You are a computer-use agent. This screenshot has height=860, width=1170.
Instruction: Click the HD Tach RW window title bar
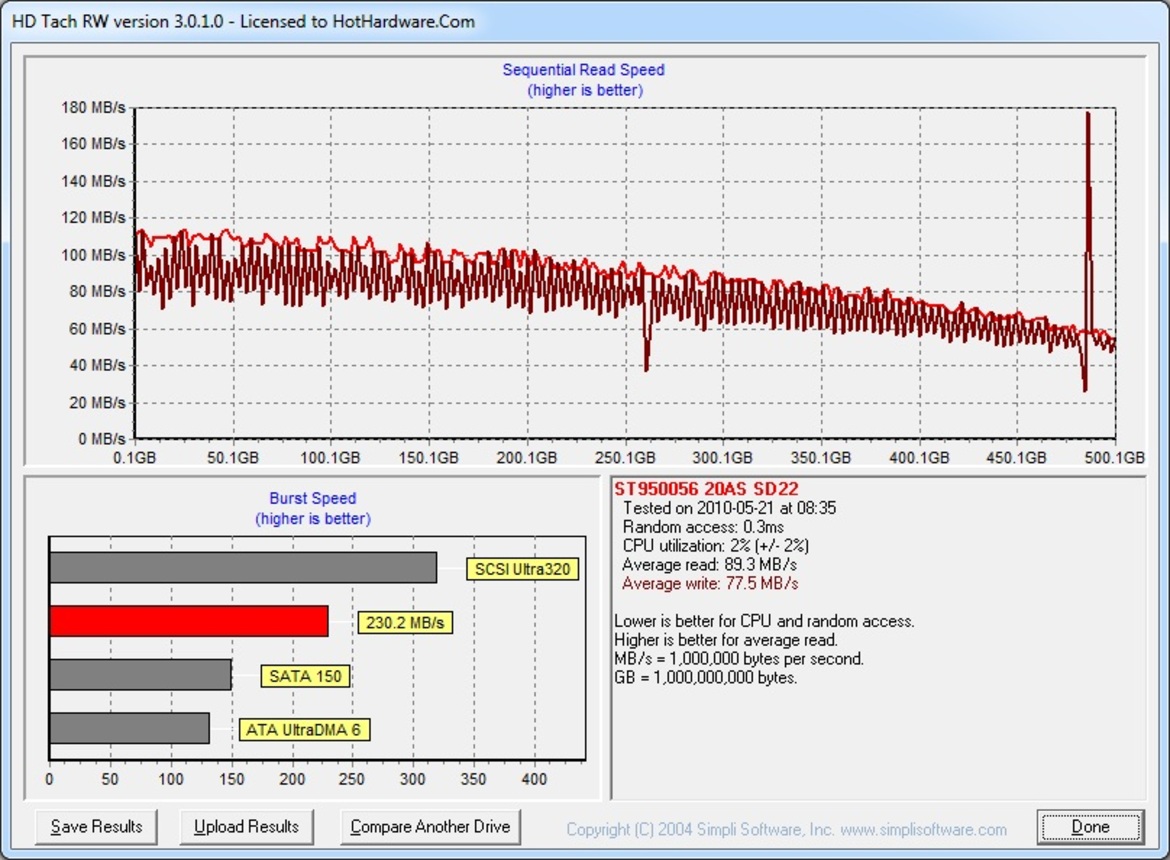click(585, 21)
